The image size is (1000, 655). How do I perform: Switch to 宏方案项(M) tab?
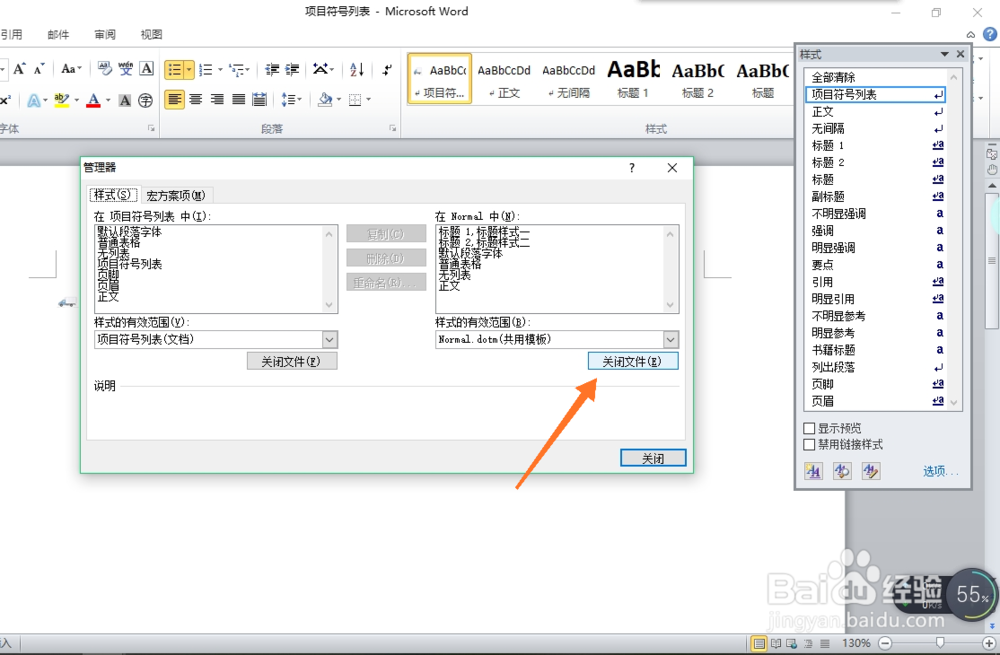pyautogui.click(x=176, y=195)
